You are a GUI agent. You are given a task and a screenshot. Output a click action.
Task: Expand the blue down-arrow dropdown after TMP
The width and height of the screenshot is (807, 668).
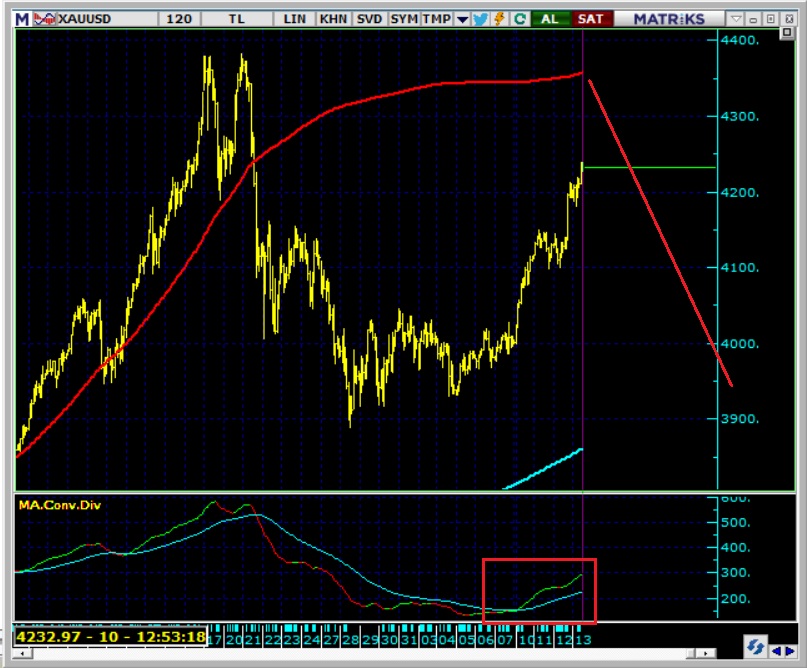tap(462, 18)
